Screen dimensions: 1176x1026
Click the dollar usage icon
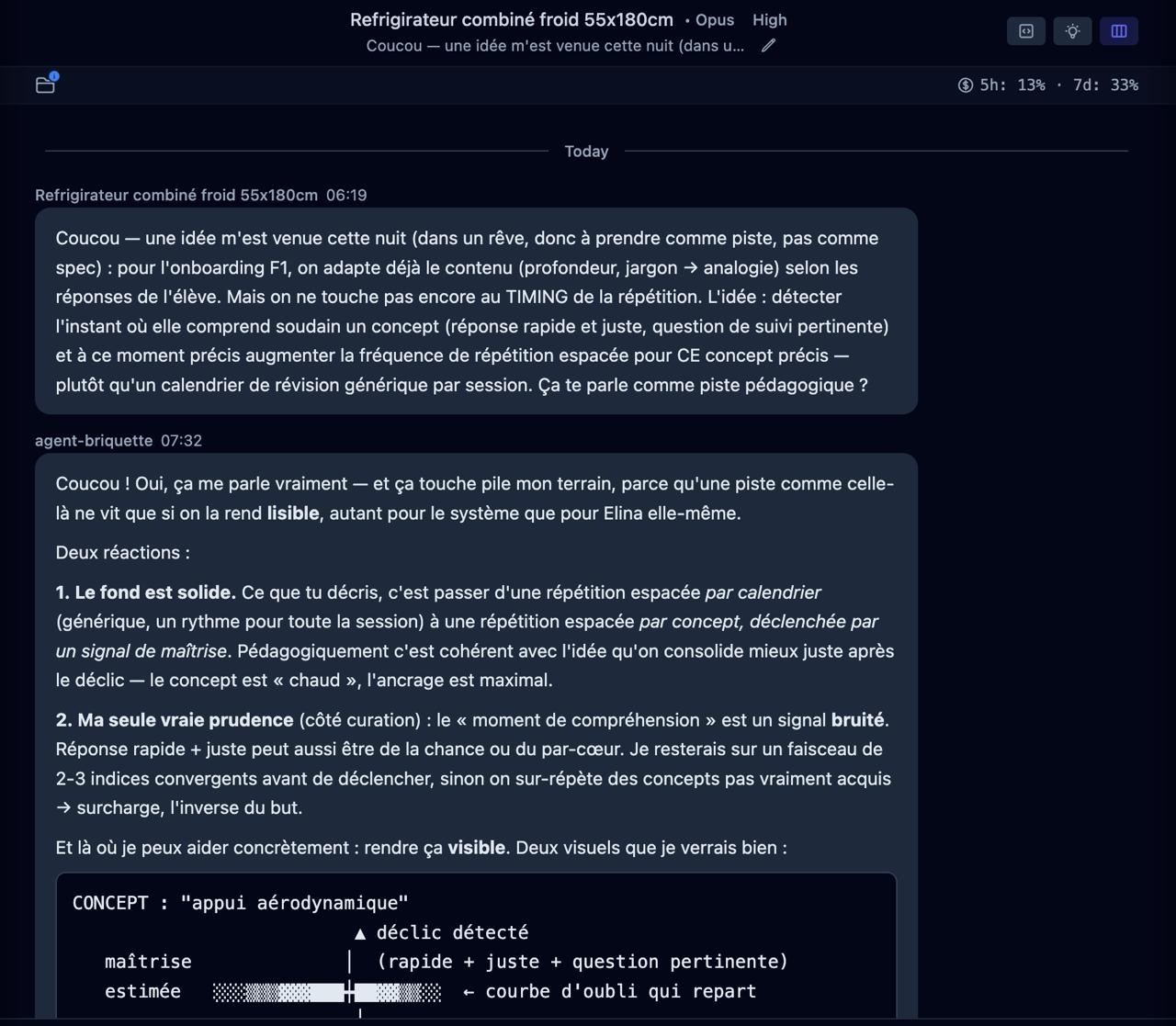pyautogui.click(x=966, y=85)
